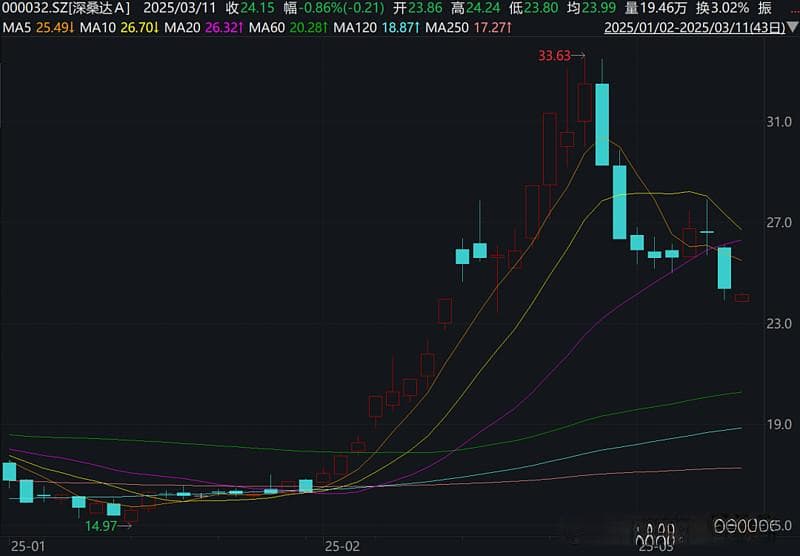Click the tall cyan candlestick at the peak
Viewport: 800px width, 556px height.
click(x=602, y=122)
